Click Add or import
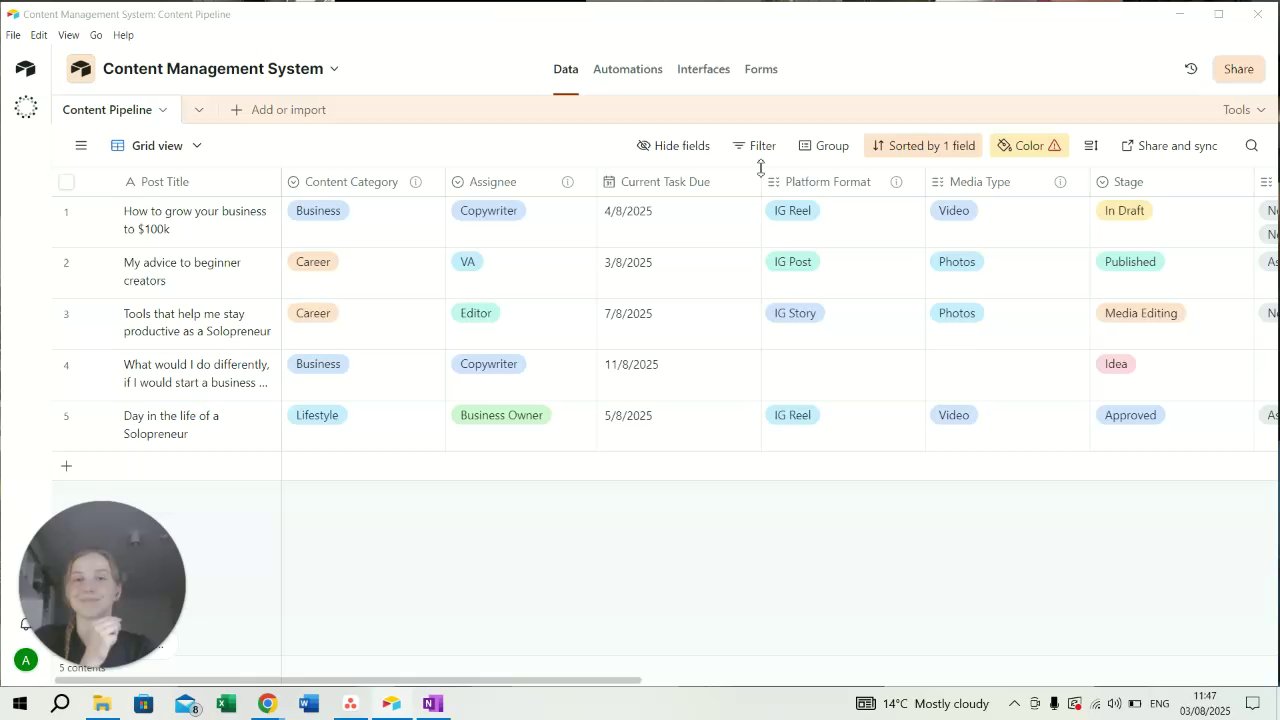 [x=278, y=110]
